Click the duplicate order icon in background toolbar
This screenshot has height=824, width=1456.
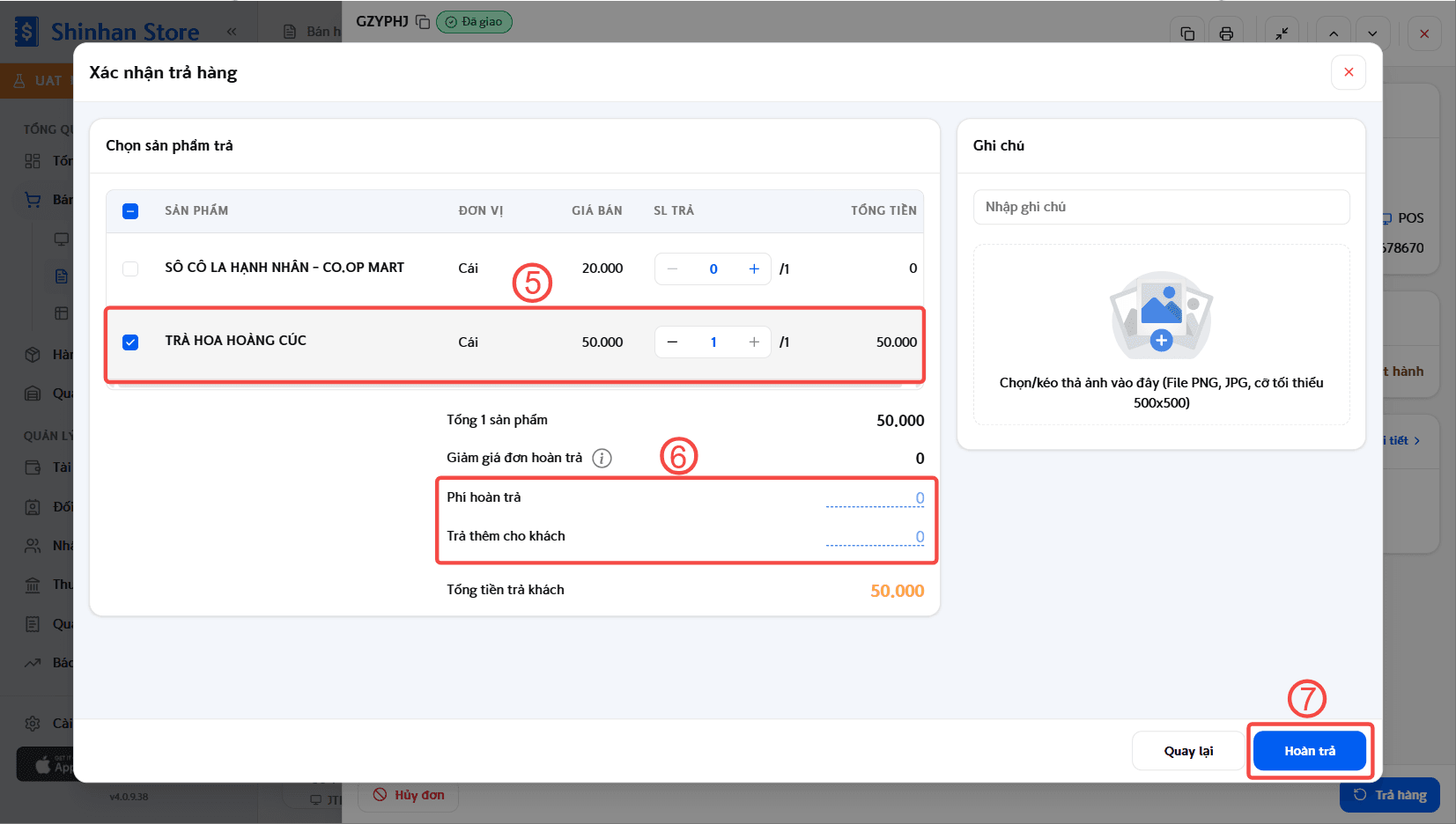1187,33
